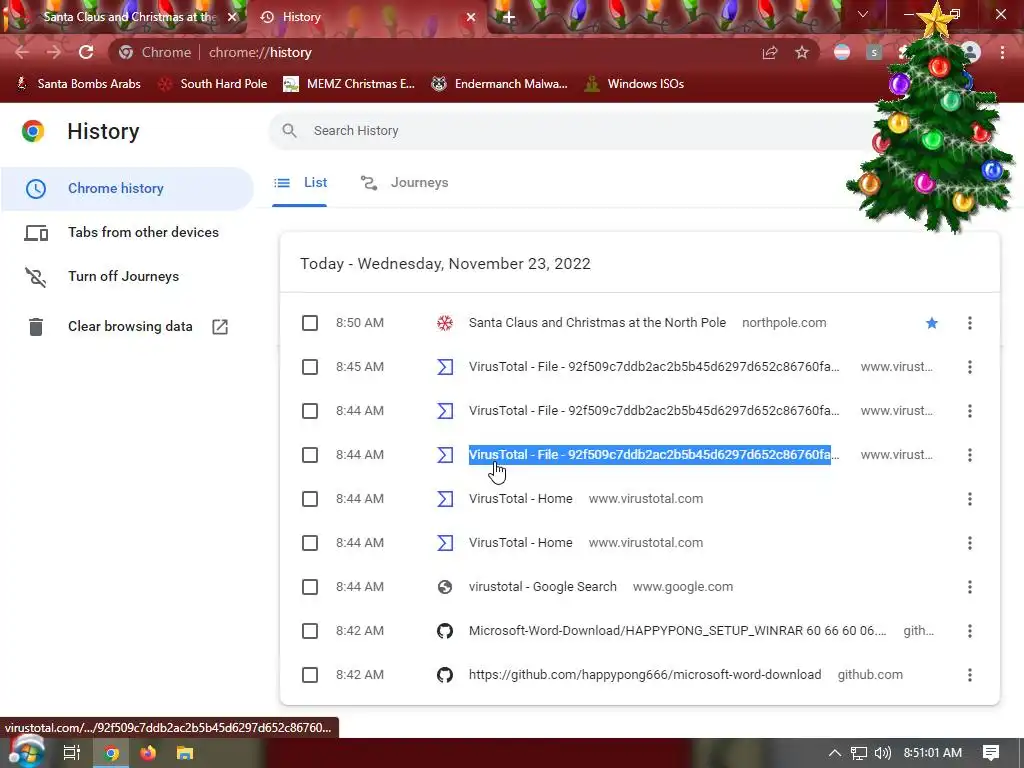Switch to the Journeys tab
The image size is (1024, 768).
(x=405, y=183)
